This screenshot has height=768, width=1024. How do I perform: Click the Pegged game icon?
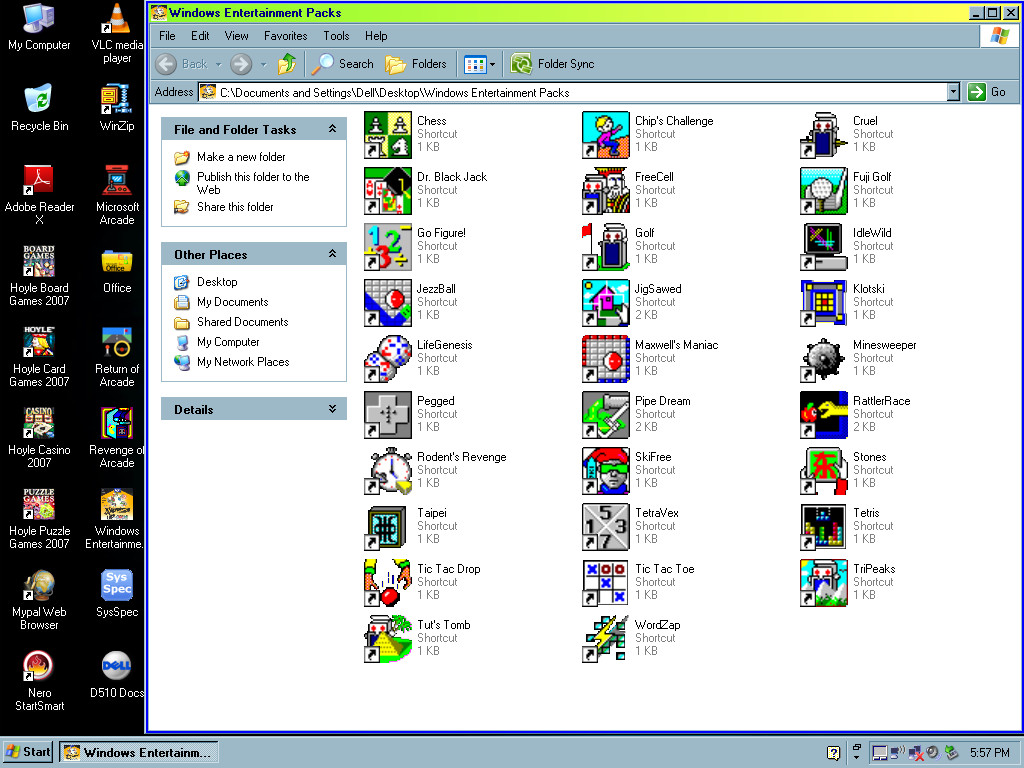(388, 415)
